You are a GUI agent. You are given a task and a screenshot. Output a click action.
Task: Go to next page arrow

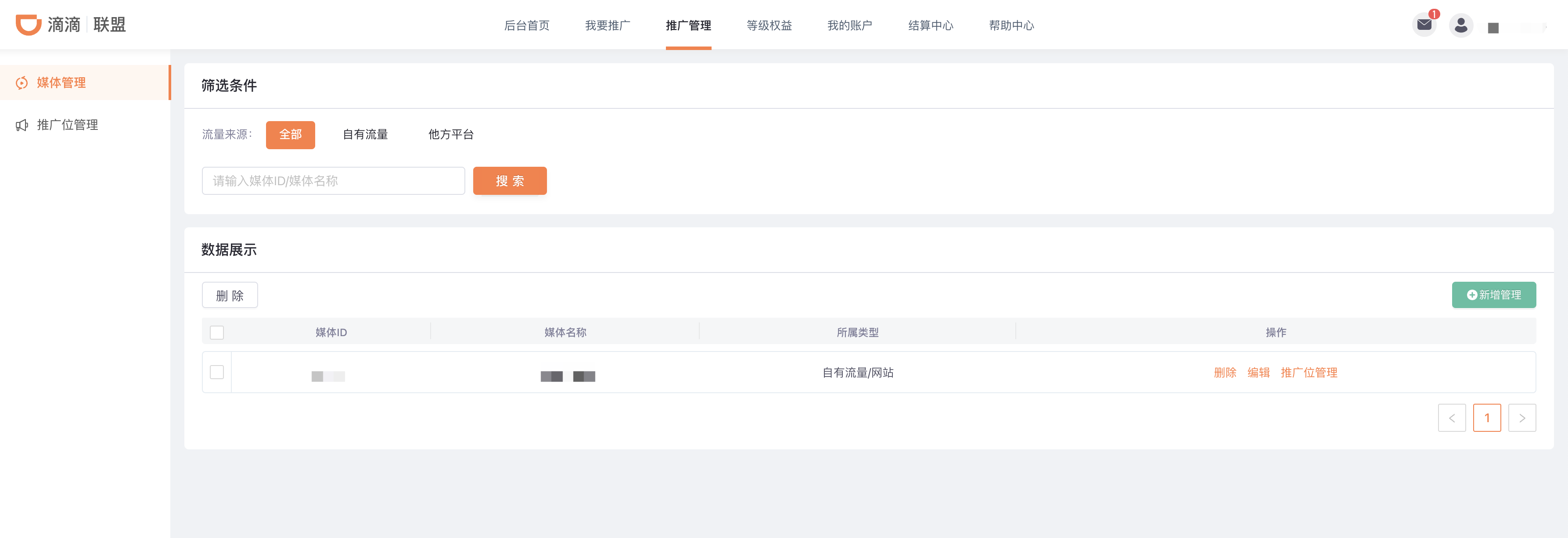coord(1522,418)
